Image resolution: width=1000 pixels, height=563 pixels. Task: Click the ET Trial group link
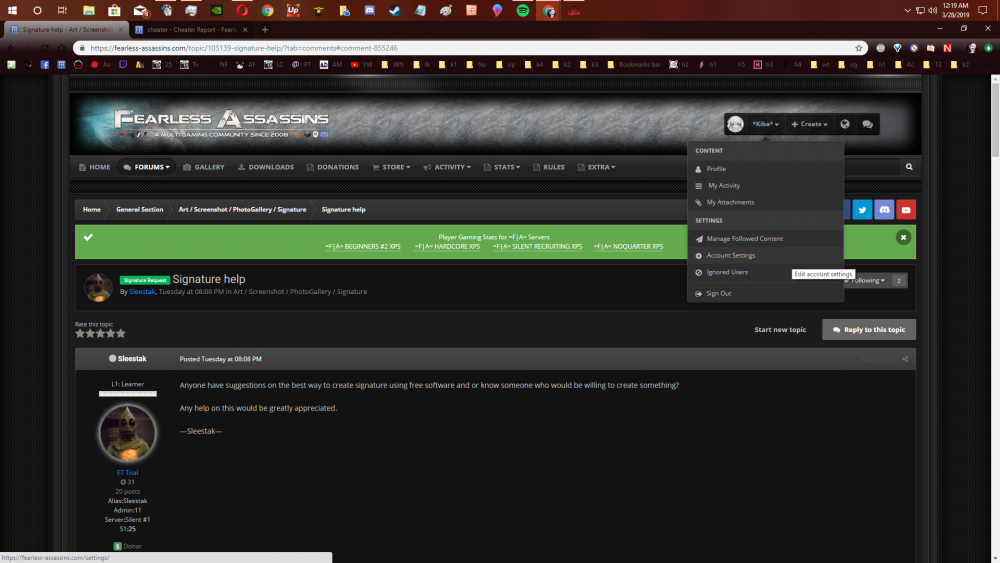click(128, 472)
